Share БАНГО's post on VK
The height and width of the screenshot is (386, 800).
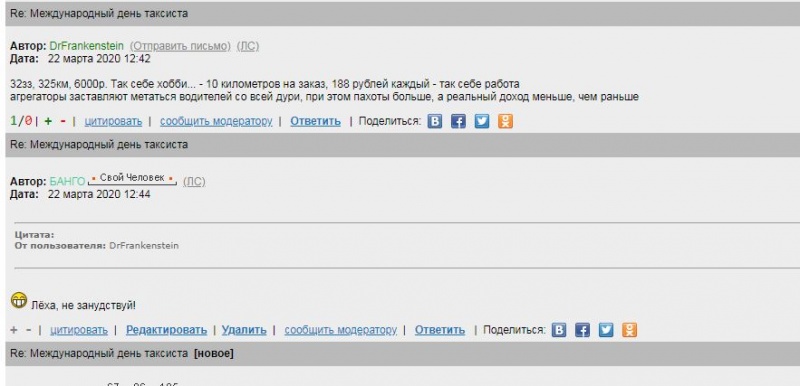(559, 330)
